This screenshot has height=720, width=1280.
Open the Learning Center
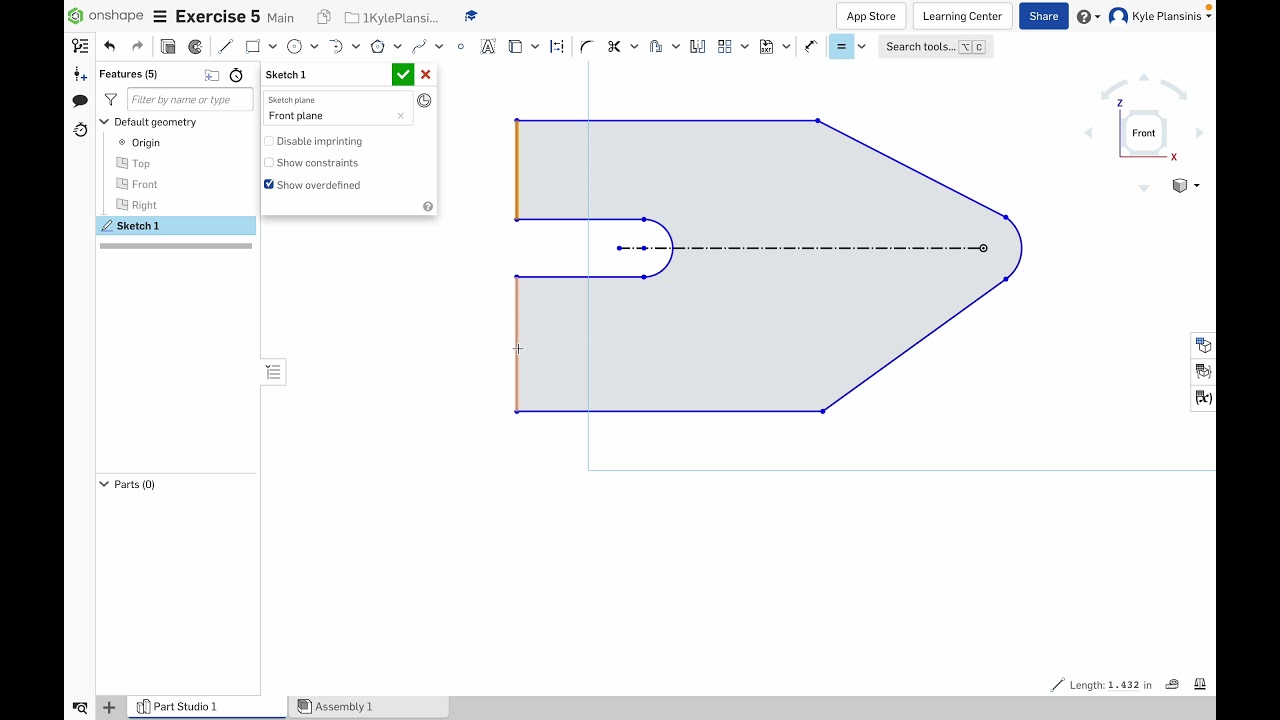point(962,16)
